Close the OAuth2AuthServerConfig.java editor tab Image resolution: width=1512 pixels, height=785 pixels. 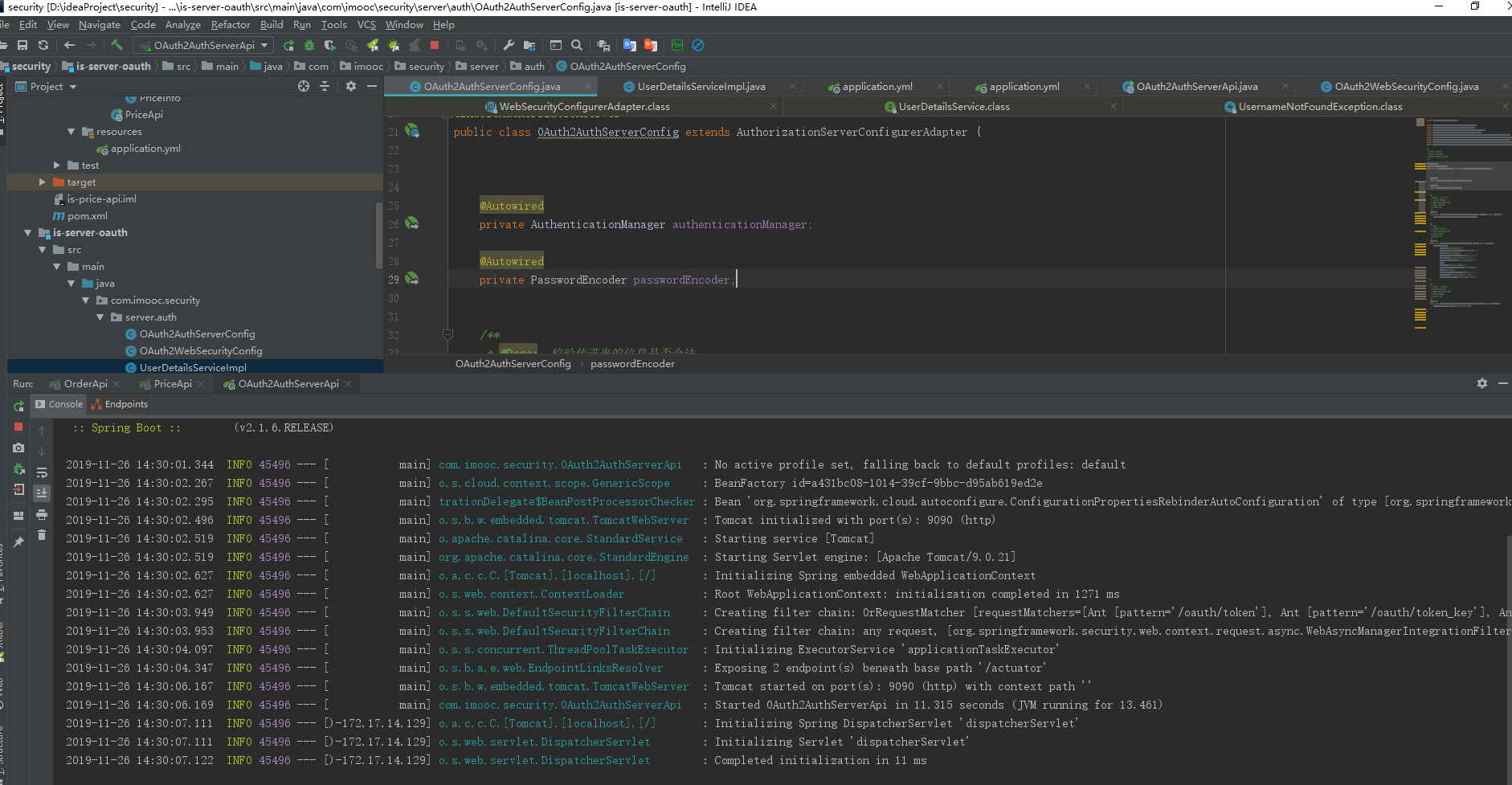point(587,86)
